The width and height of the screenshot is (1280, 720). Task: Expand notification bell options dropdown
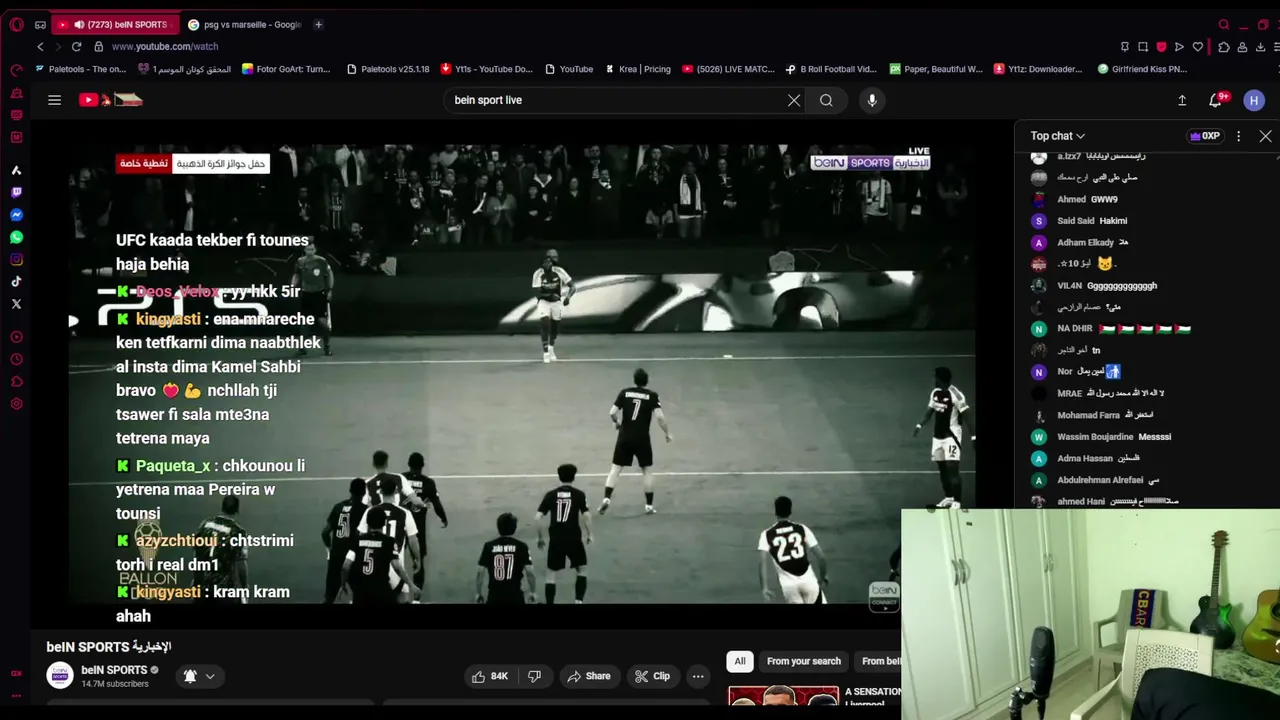(x=210, y=676)
